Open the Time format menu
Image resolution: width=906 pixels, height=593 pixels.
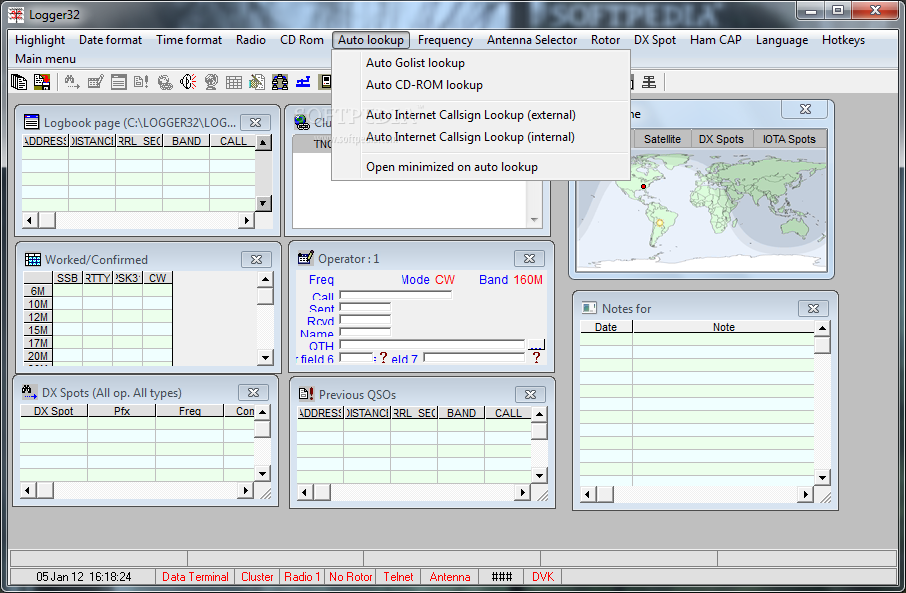click(x=189, y=40)
